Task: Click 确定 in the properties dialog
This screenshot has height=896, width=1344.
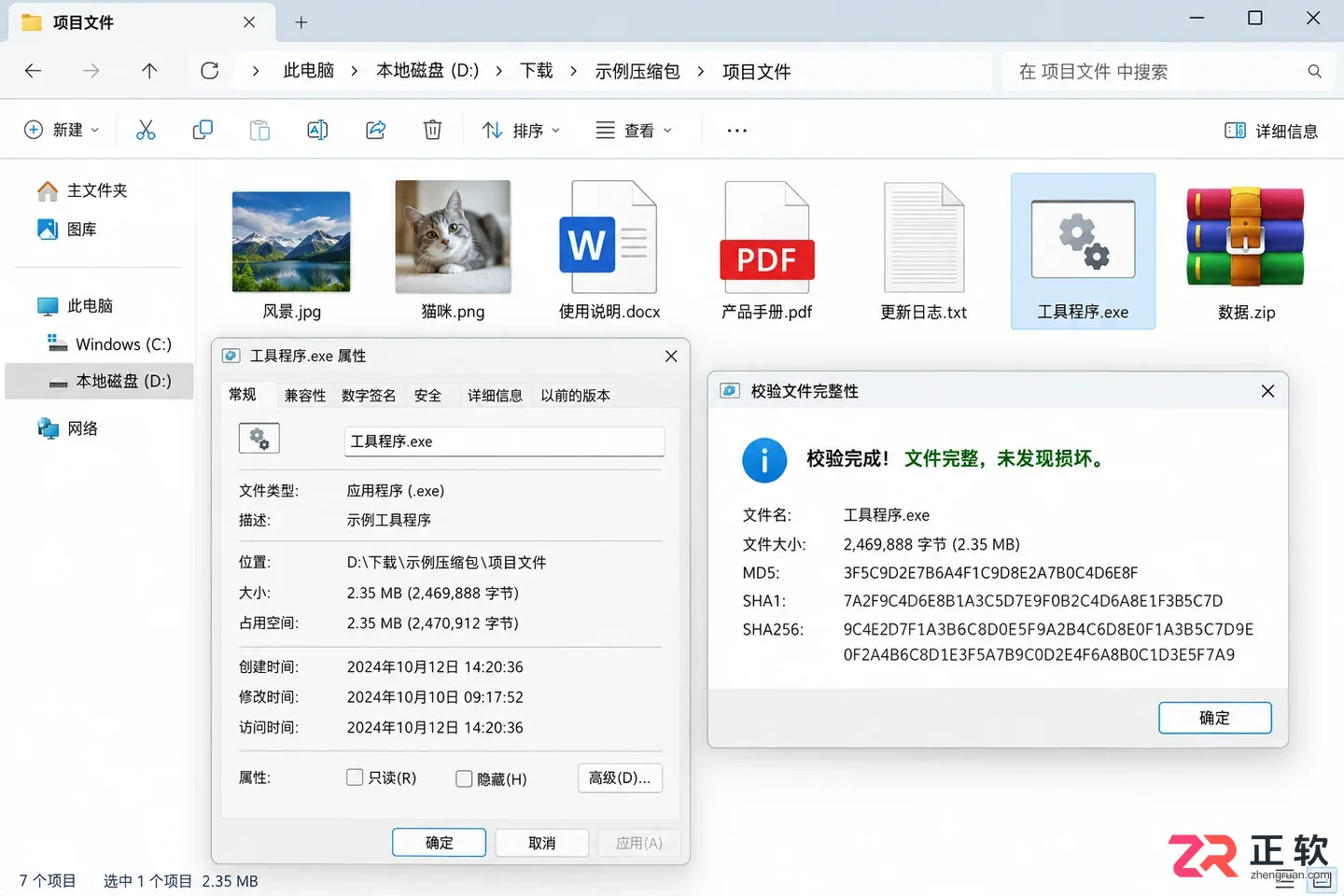Action: click(x=439, y=843)
